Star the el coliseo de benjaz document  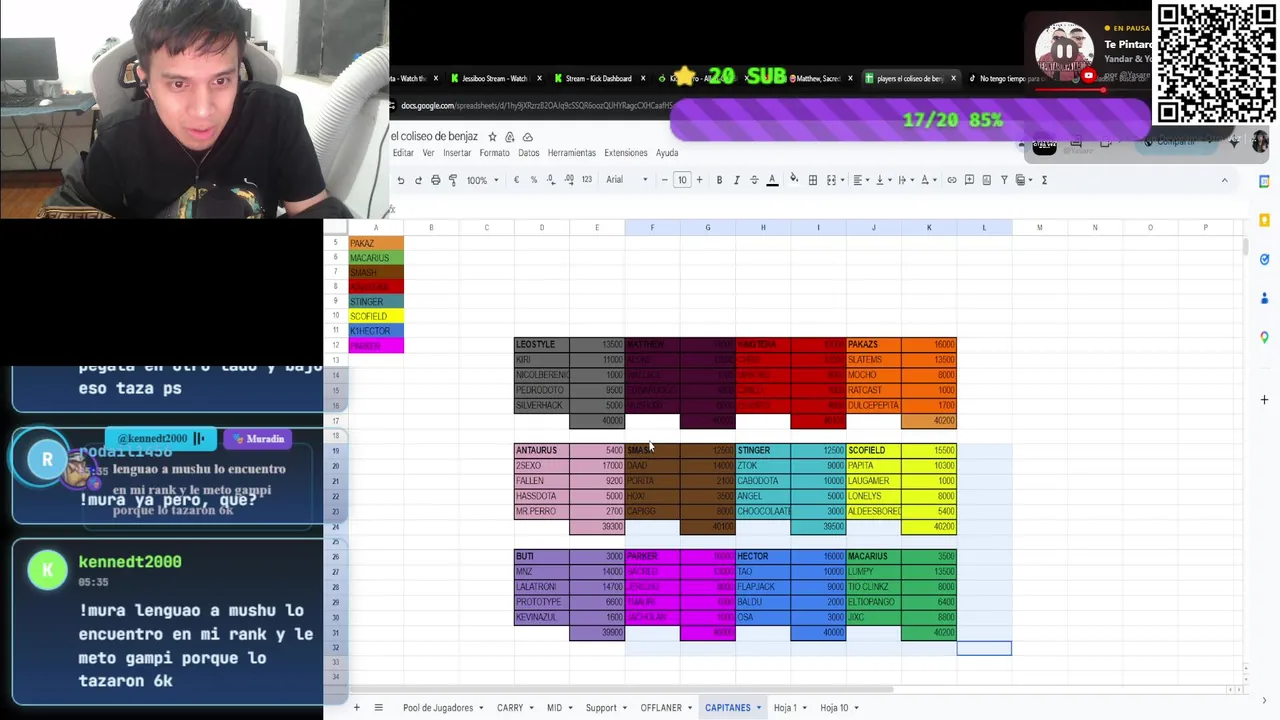point(492,137)
